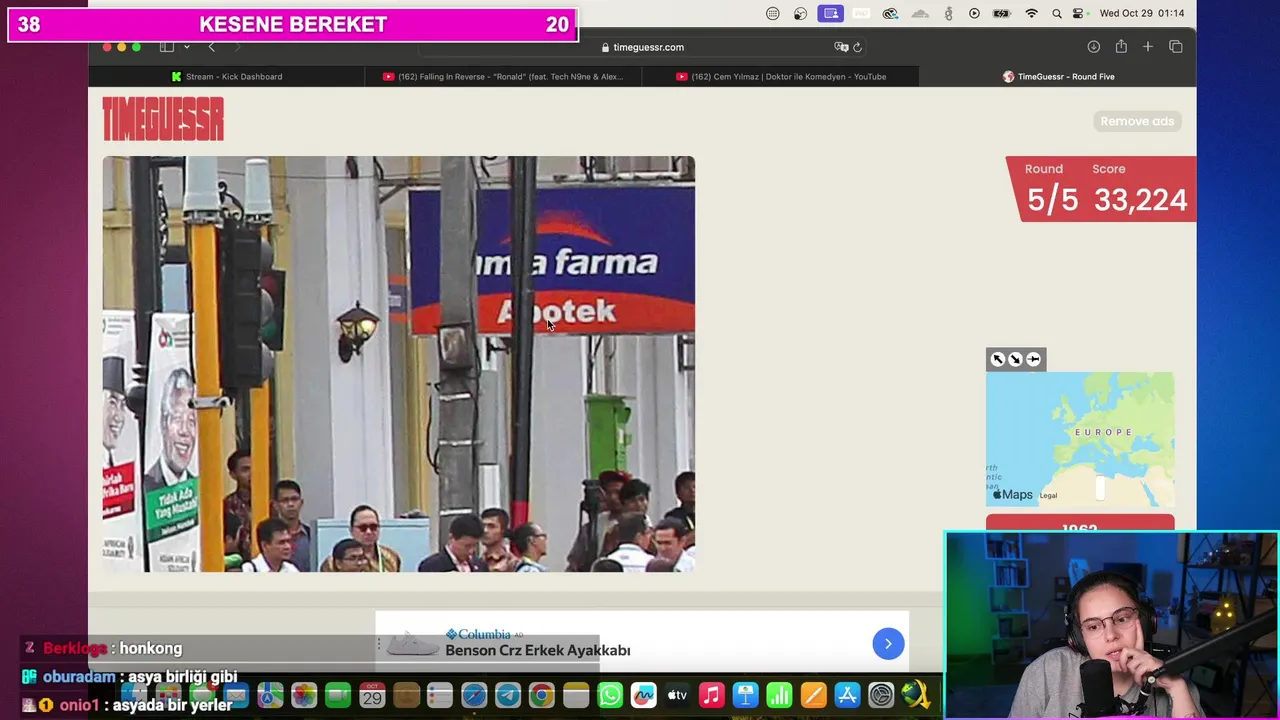
Task: Go back with Safari back arrow
Action: pos(211,47)
